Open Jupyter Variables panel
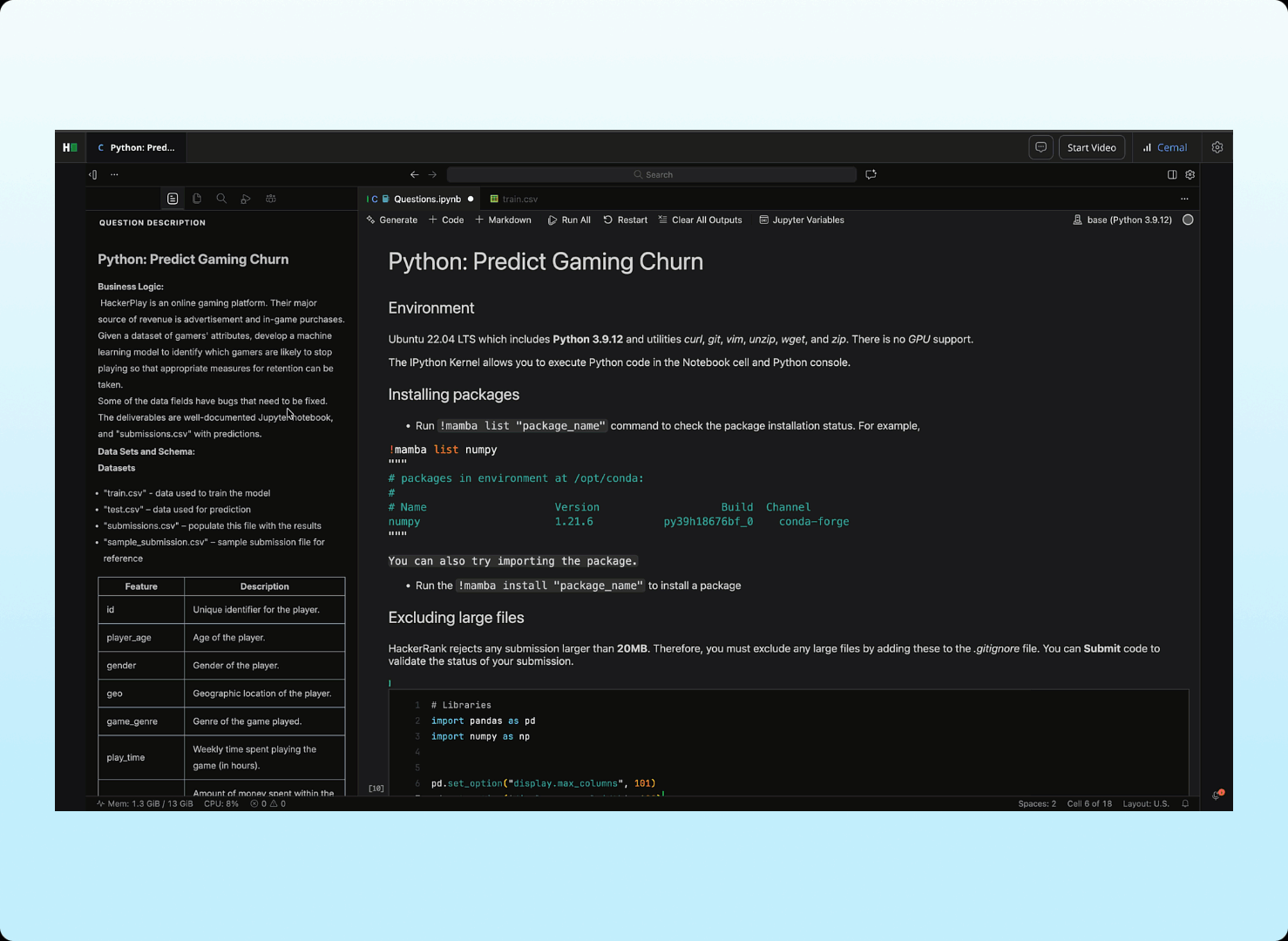The width and height of the screenshot is (1288, 941). point(802,220)
